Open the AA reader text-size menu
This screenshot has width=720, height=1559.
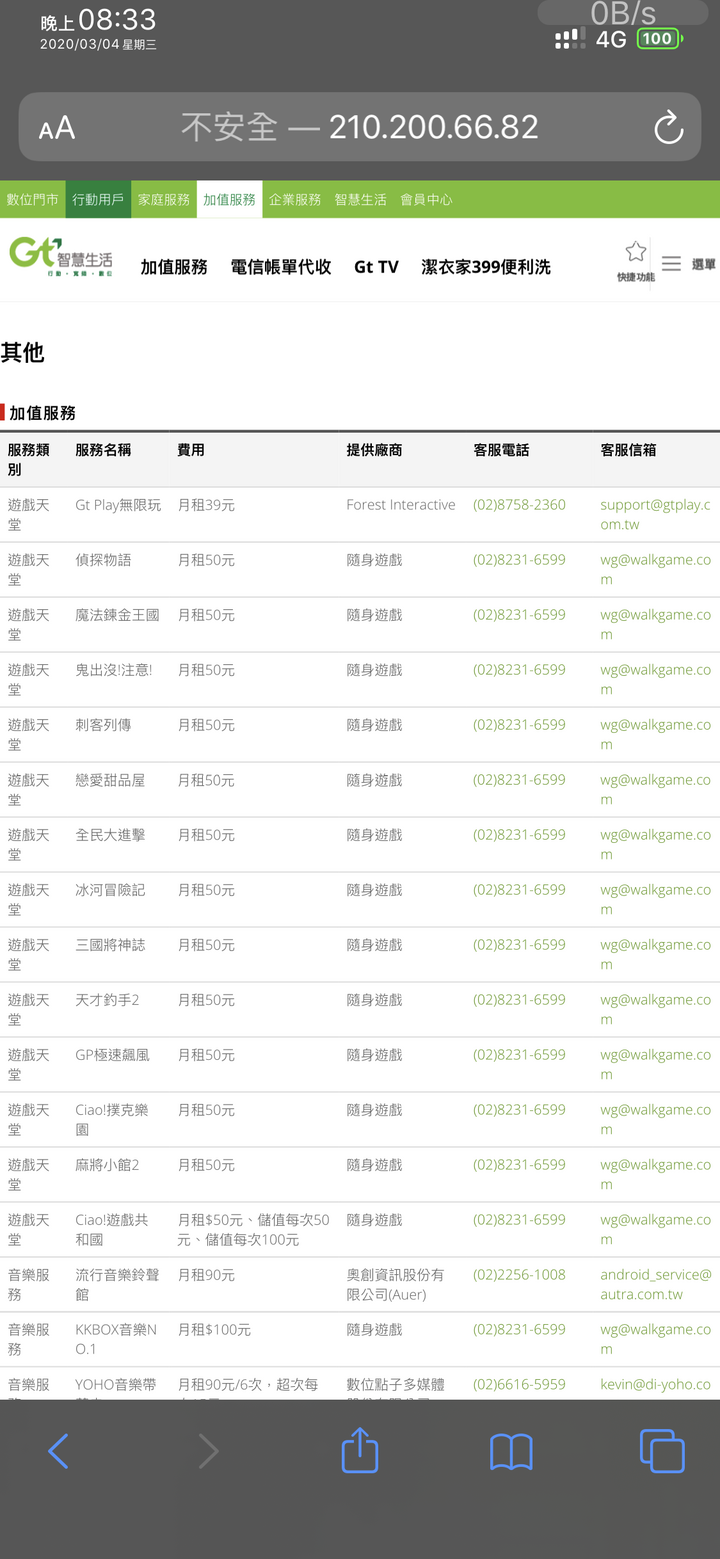(56, 128)
